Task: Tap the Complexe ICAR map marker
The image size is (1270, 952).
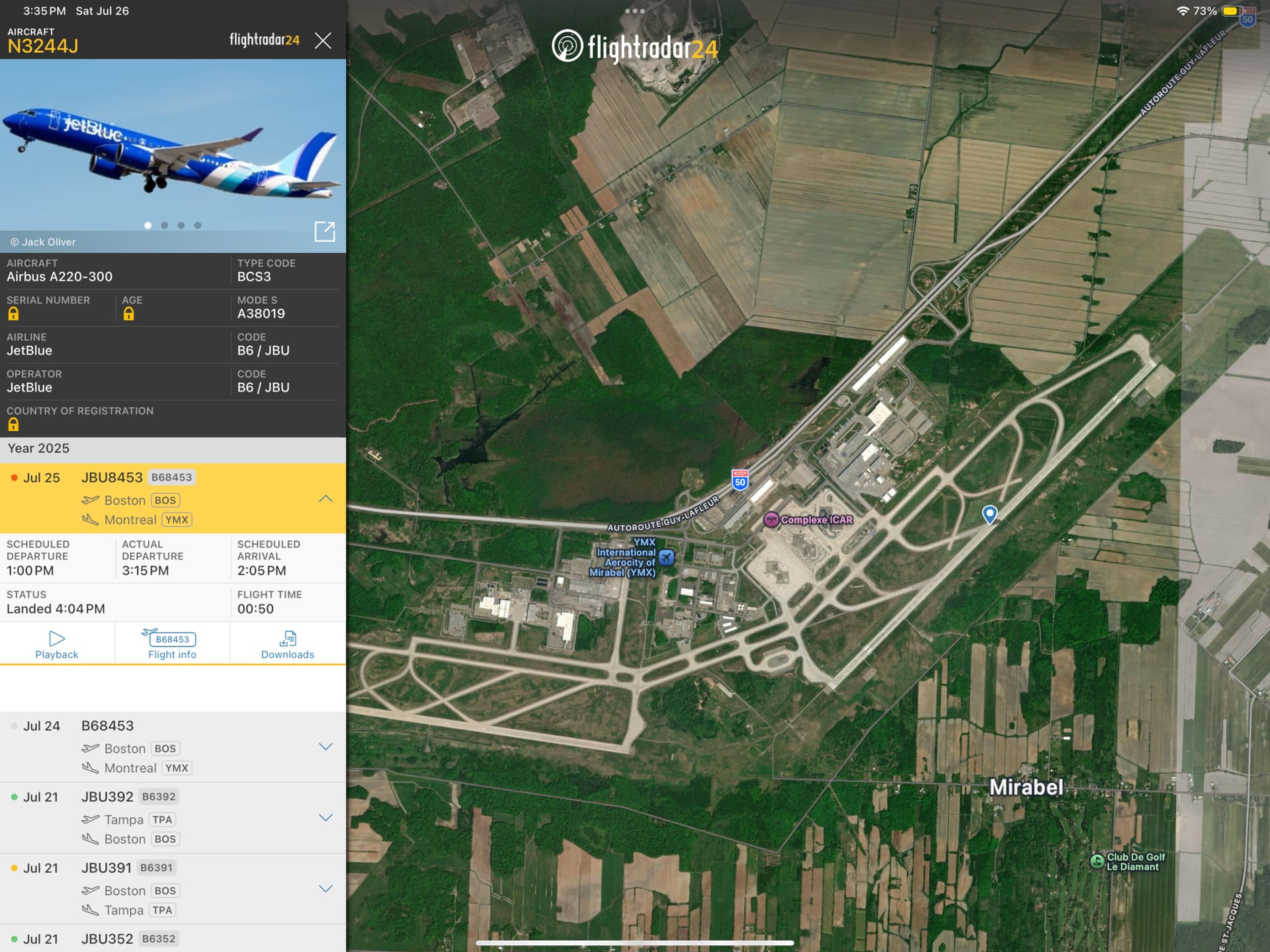Action: pos(771,520)
